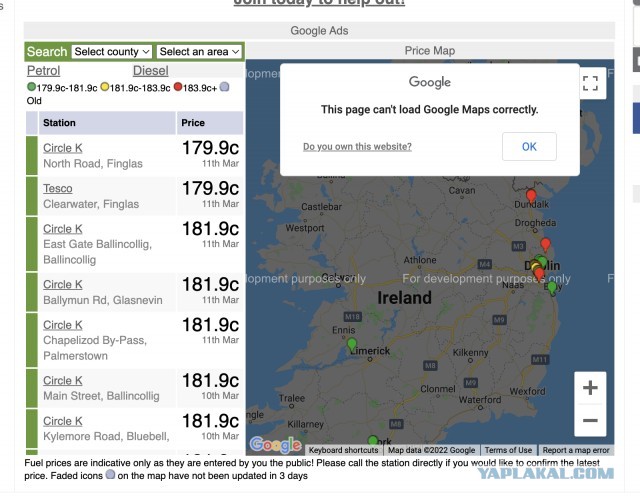The width and height of the screenshot is (640, 503).
Task: Click the green map pin near Limerick
Action: [352, 345]
